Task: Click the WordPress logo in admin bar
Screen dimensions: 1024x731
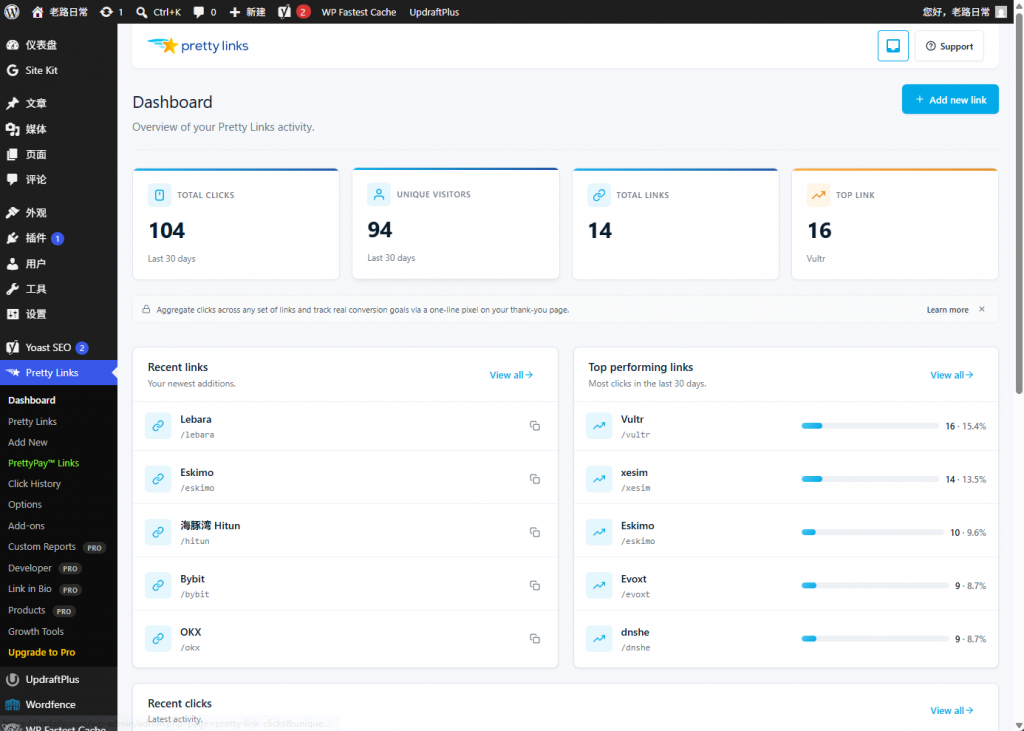Action: coord(12,12)
